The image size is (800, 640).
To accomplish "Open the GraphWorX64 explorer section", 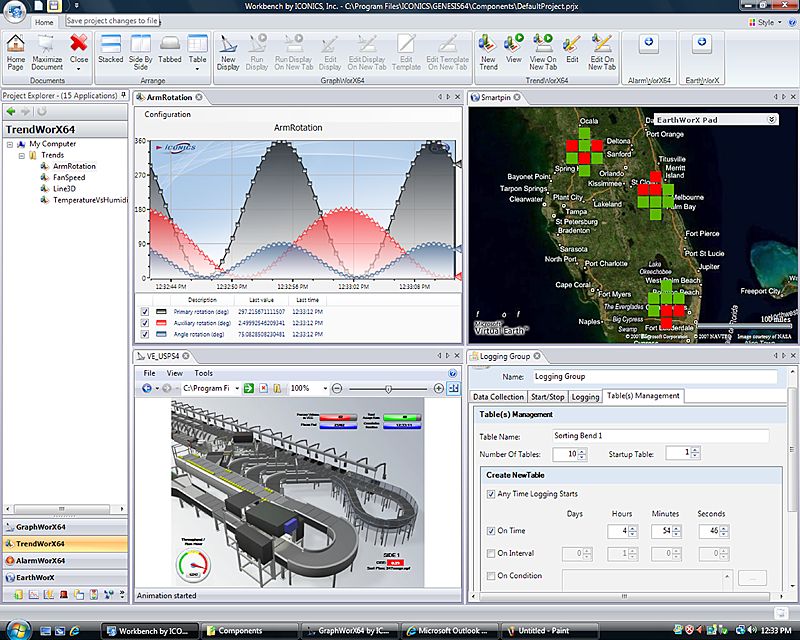I will coord(65,527).
